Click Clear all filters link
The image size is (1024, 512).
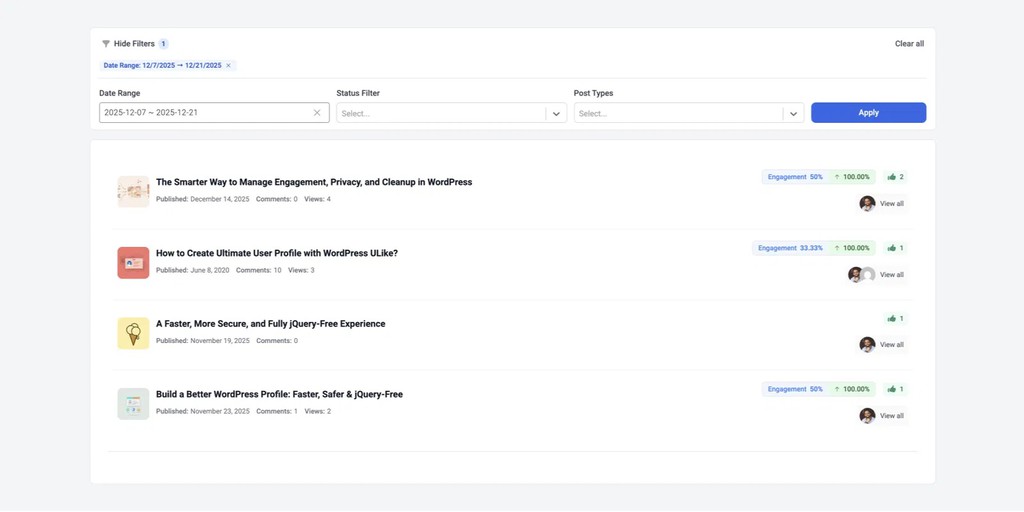909,44
